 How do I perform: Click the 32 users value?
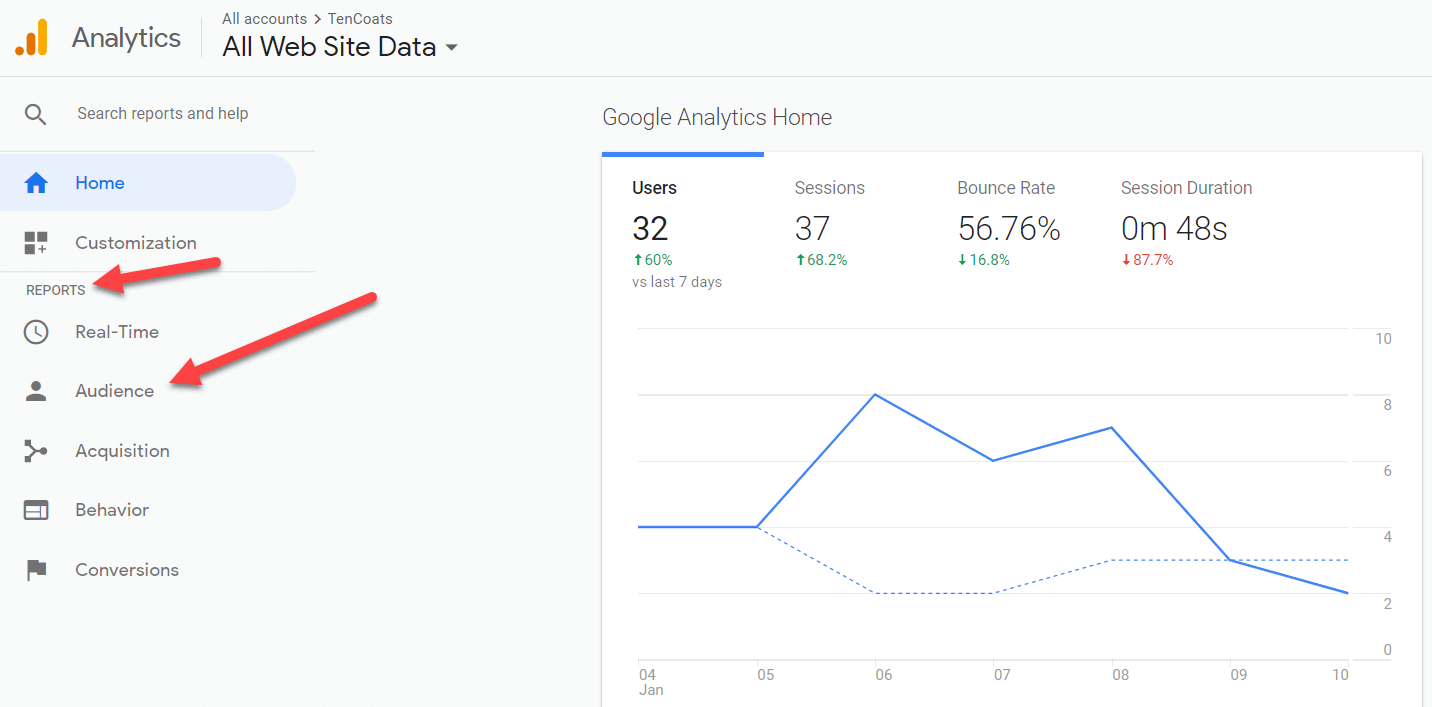tap(650, 229)
